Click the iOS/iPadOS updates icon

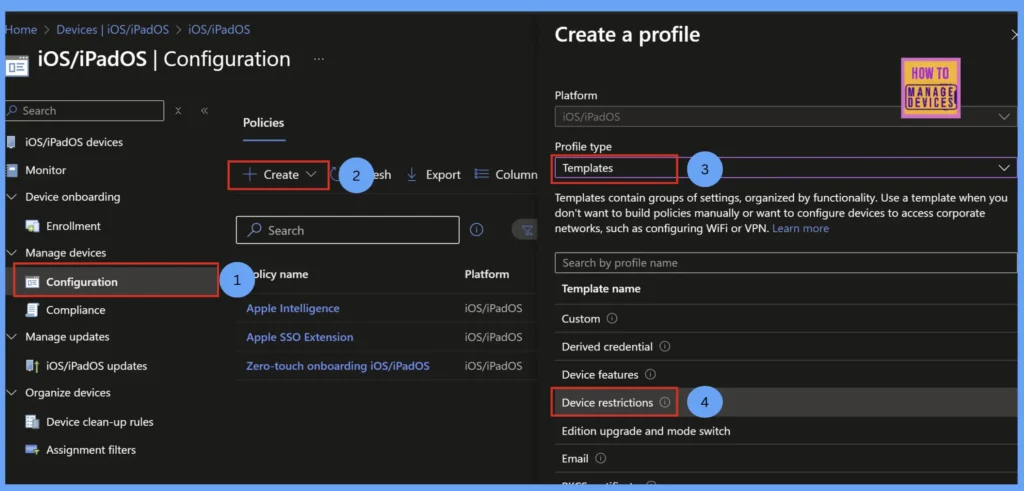point(32,366)
